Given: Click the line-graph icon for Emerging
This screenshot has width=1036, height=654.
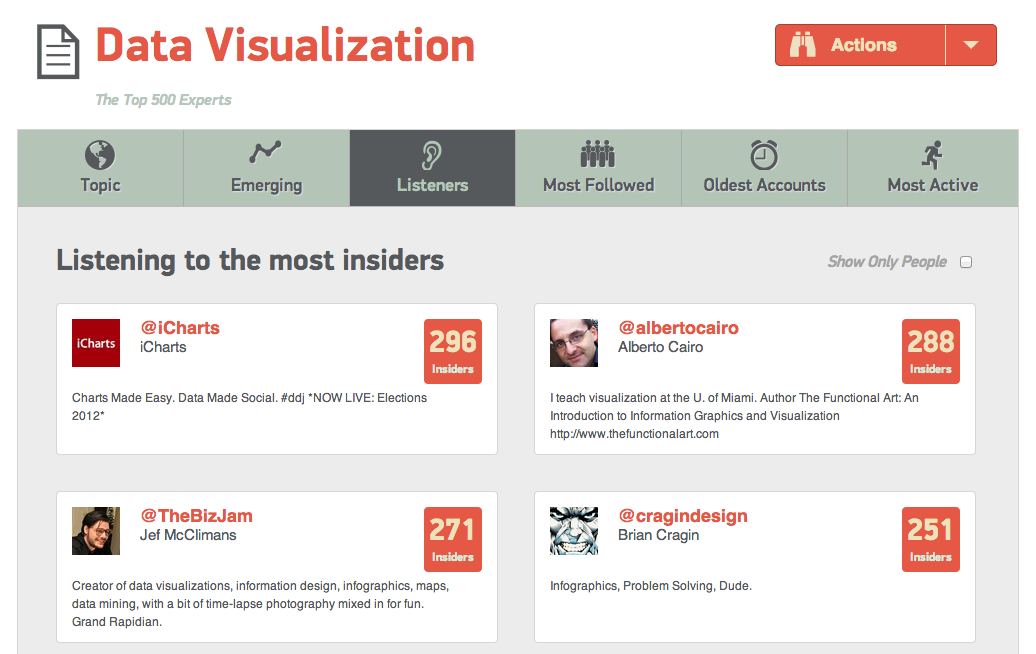Looking at the screenshot, I should click(266, 153).
